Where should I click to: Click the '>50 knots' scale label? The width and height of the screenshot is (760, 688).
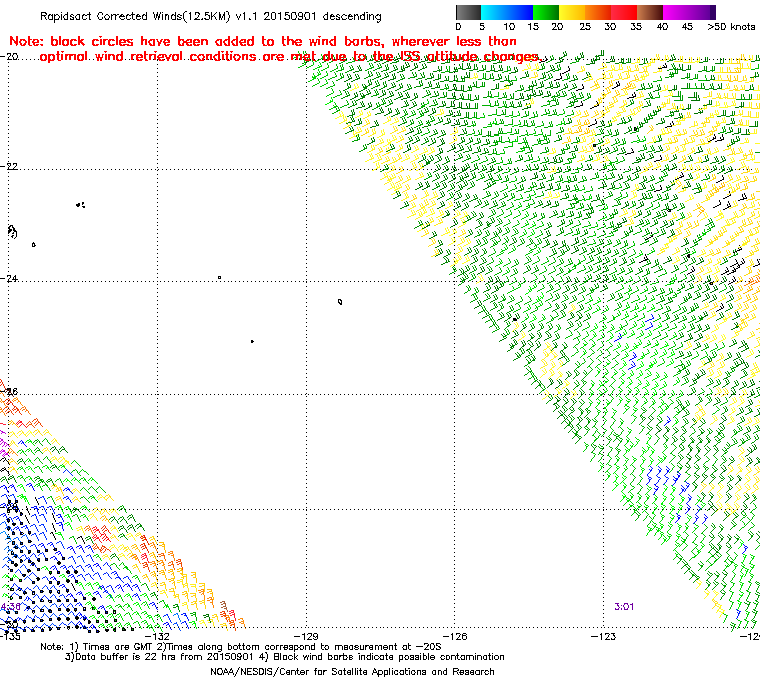(731, 27)
